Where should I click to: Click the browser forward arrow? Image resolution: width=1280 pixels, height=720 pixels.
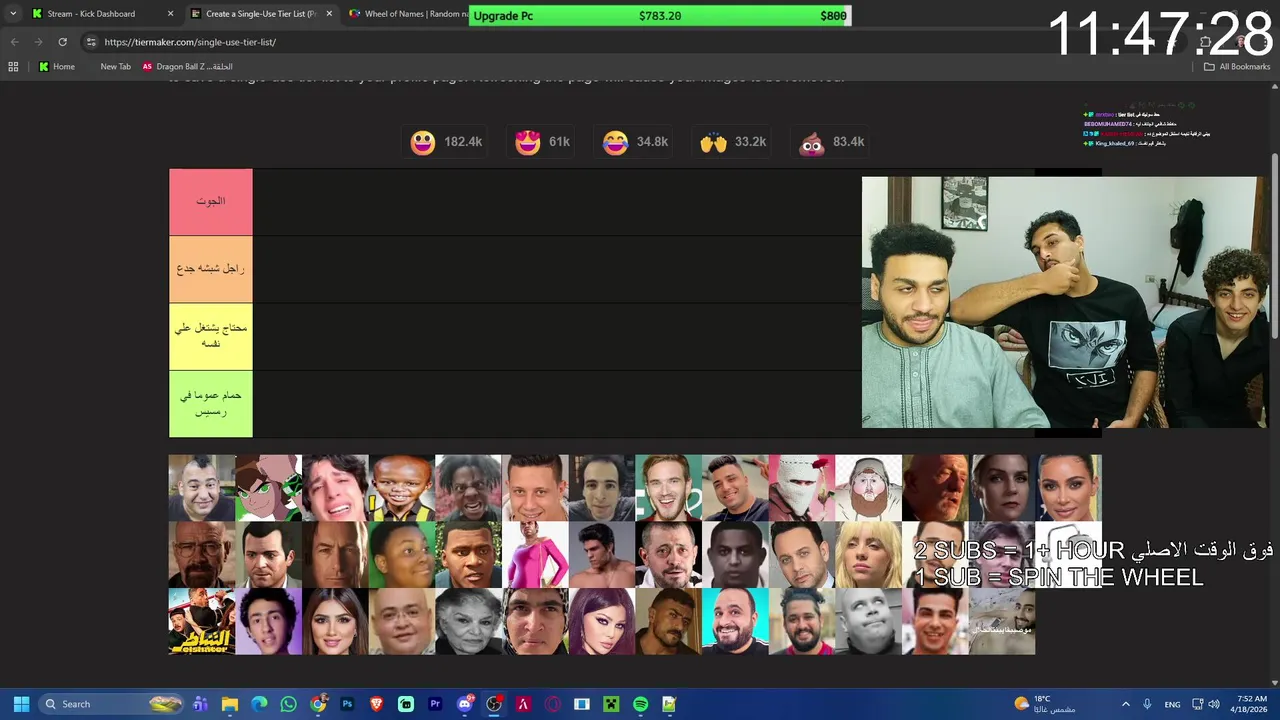(38, 42)
